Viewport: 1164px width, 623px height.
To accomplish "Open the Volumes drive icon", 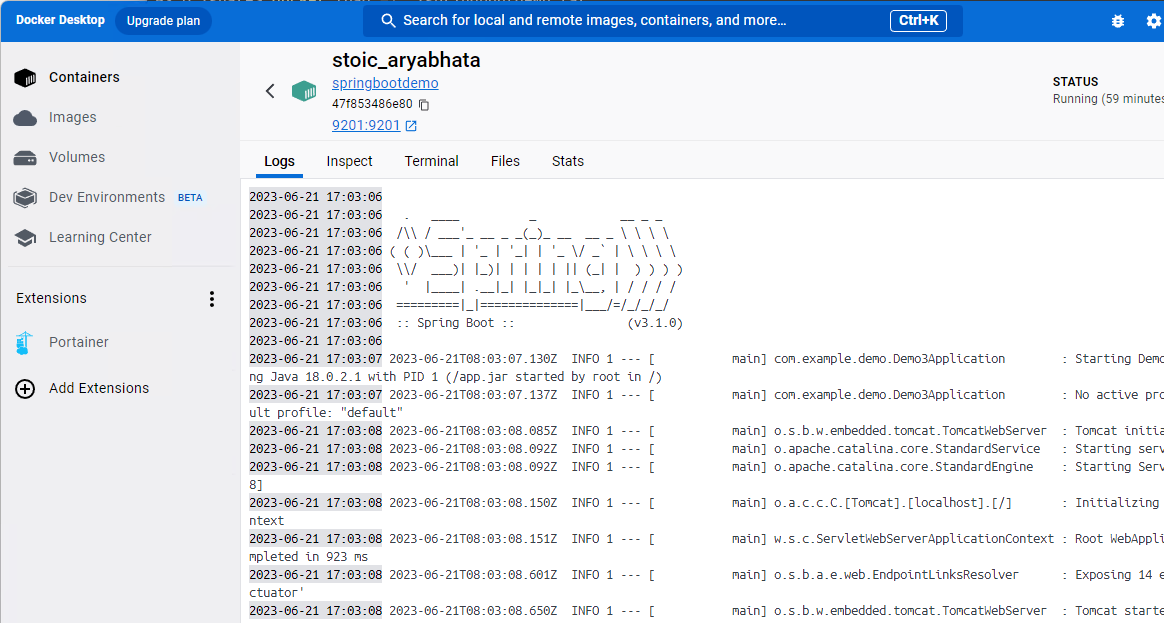I will click(x=25, y=157).
